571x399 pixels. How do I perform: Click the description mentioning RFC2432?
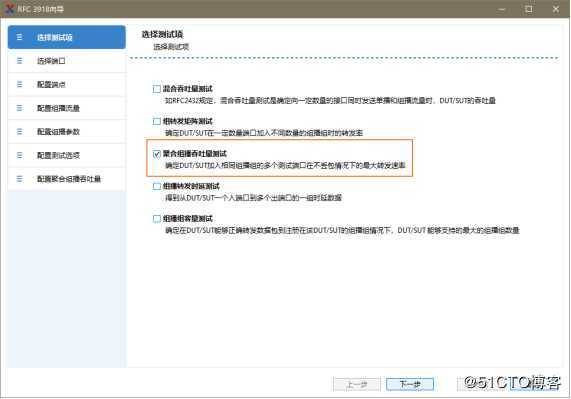[x=330, y=100]
